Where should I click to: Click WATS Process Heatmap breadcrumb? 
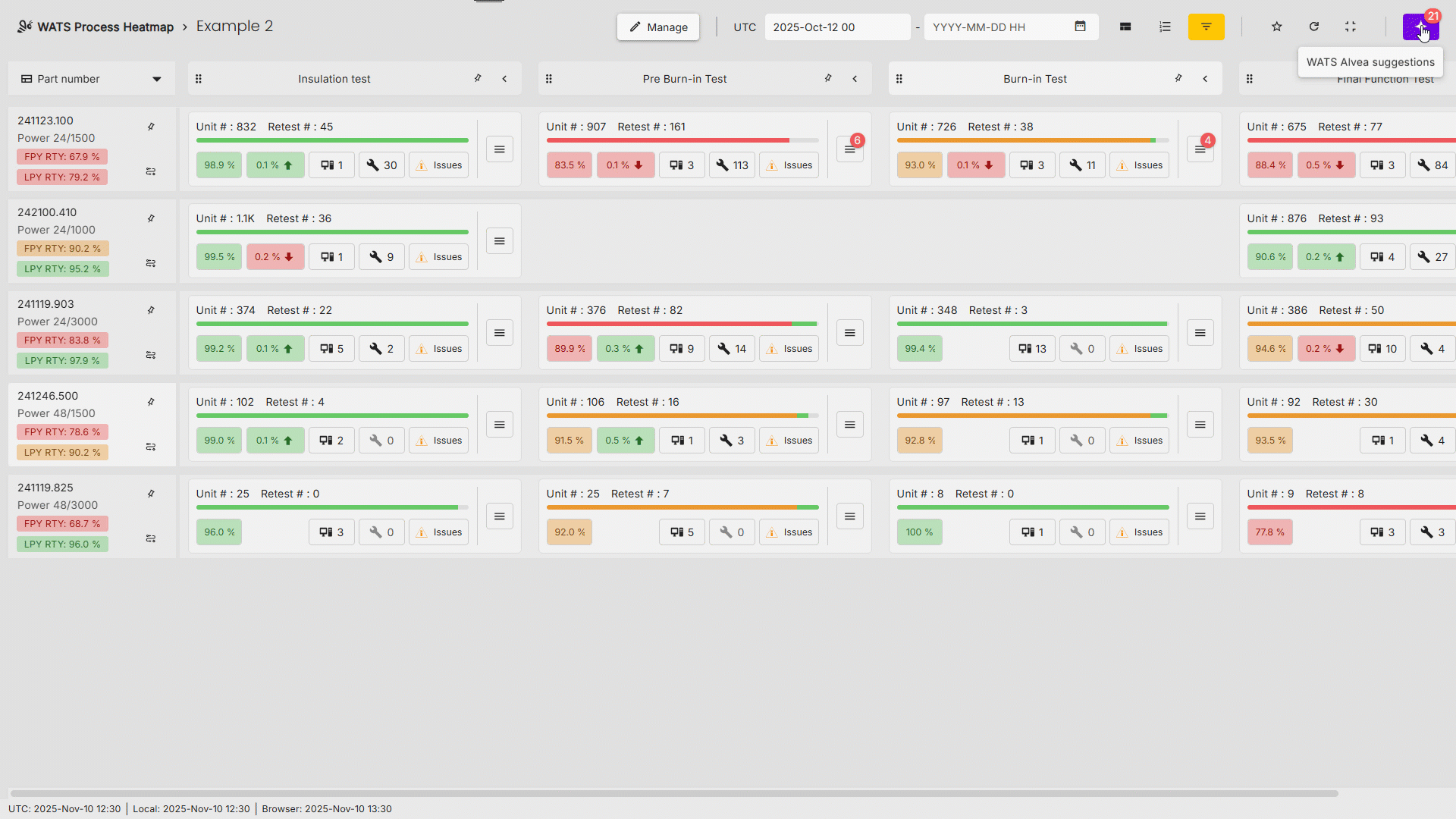point(105,27)
